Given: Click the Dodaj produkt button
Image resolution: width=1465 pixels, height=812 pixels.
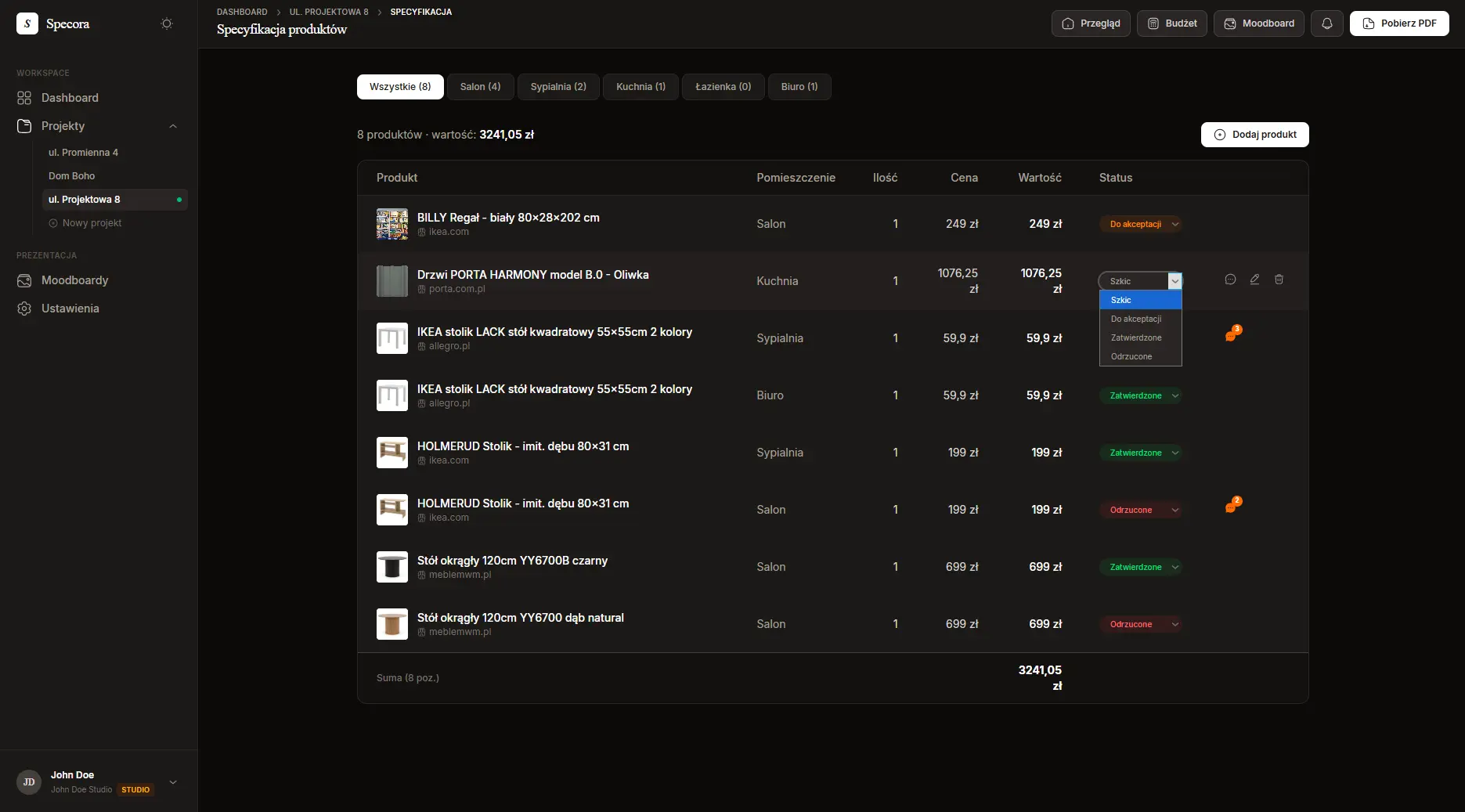Looking at the screenshot, I should (1254, 135).
